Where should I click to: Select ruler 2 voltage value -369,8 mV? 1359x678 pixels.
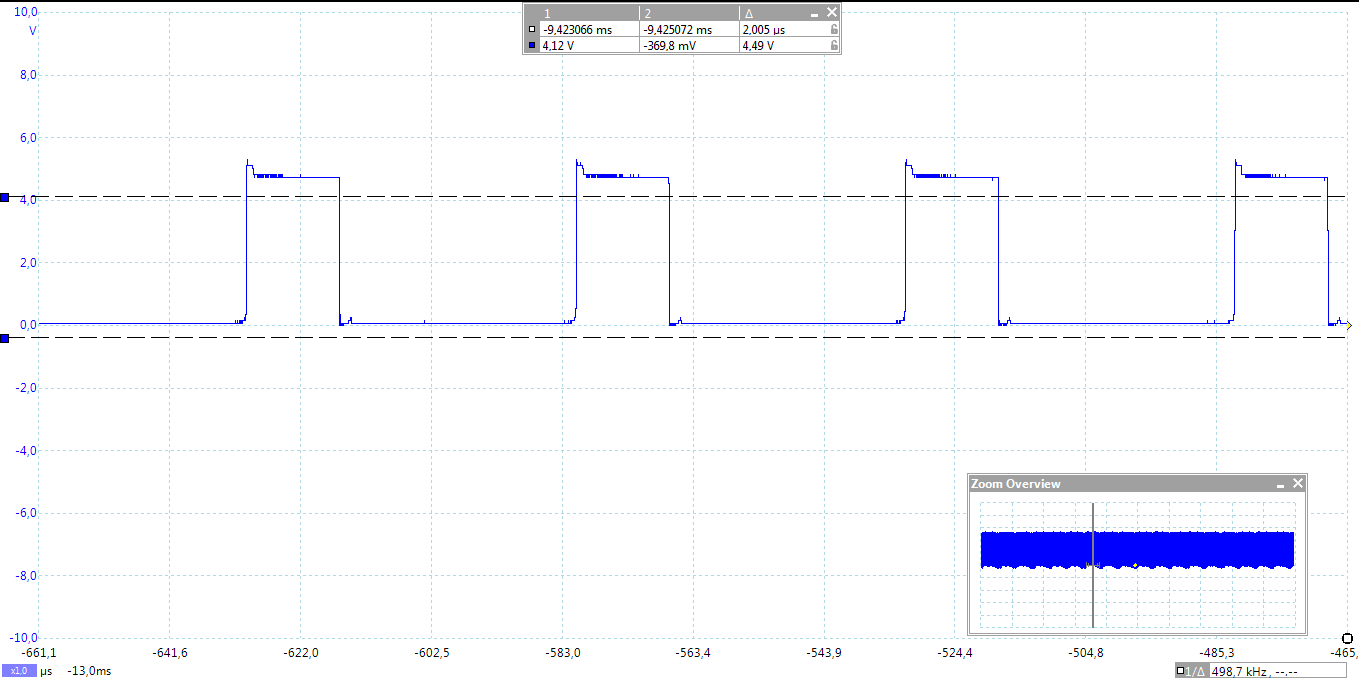coord(671,46)
